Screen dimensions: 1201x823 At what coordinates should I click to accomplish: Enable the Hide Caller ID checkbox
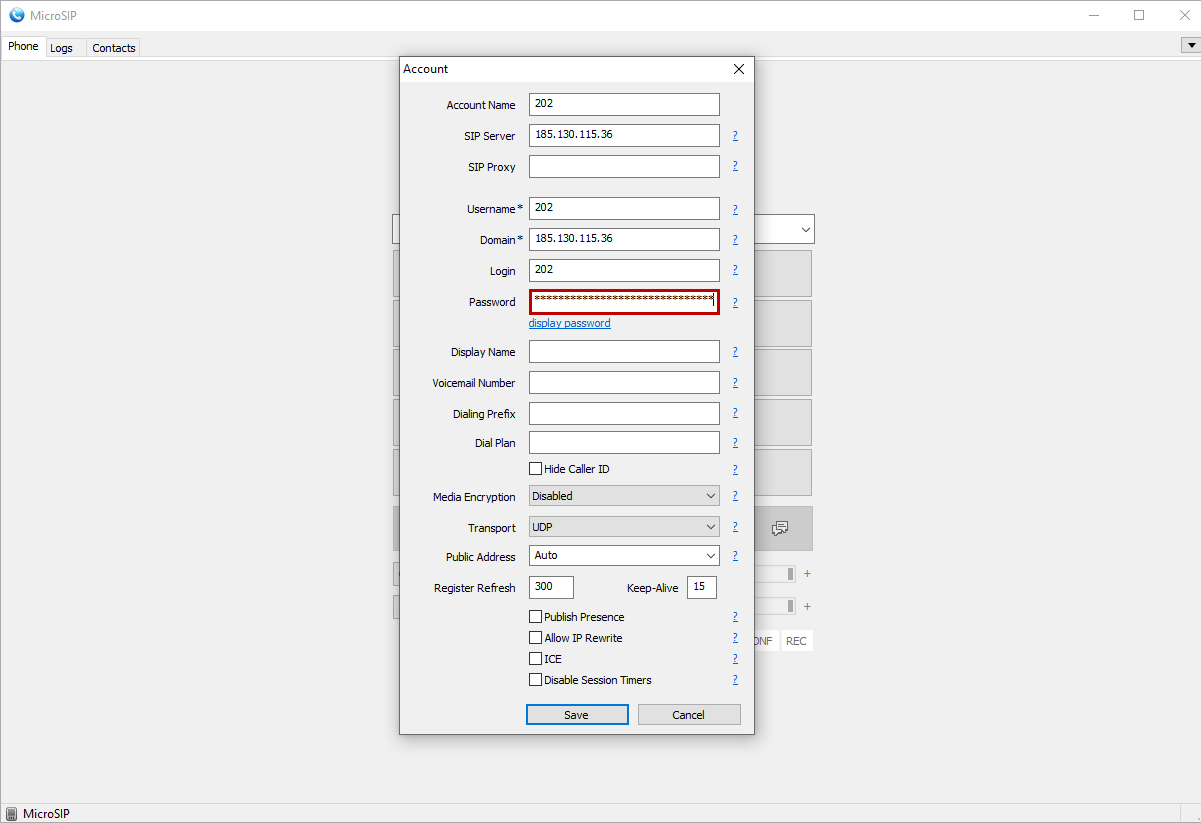pos(536,469)
